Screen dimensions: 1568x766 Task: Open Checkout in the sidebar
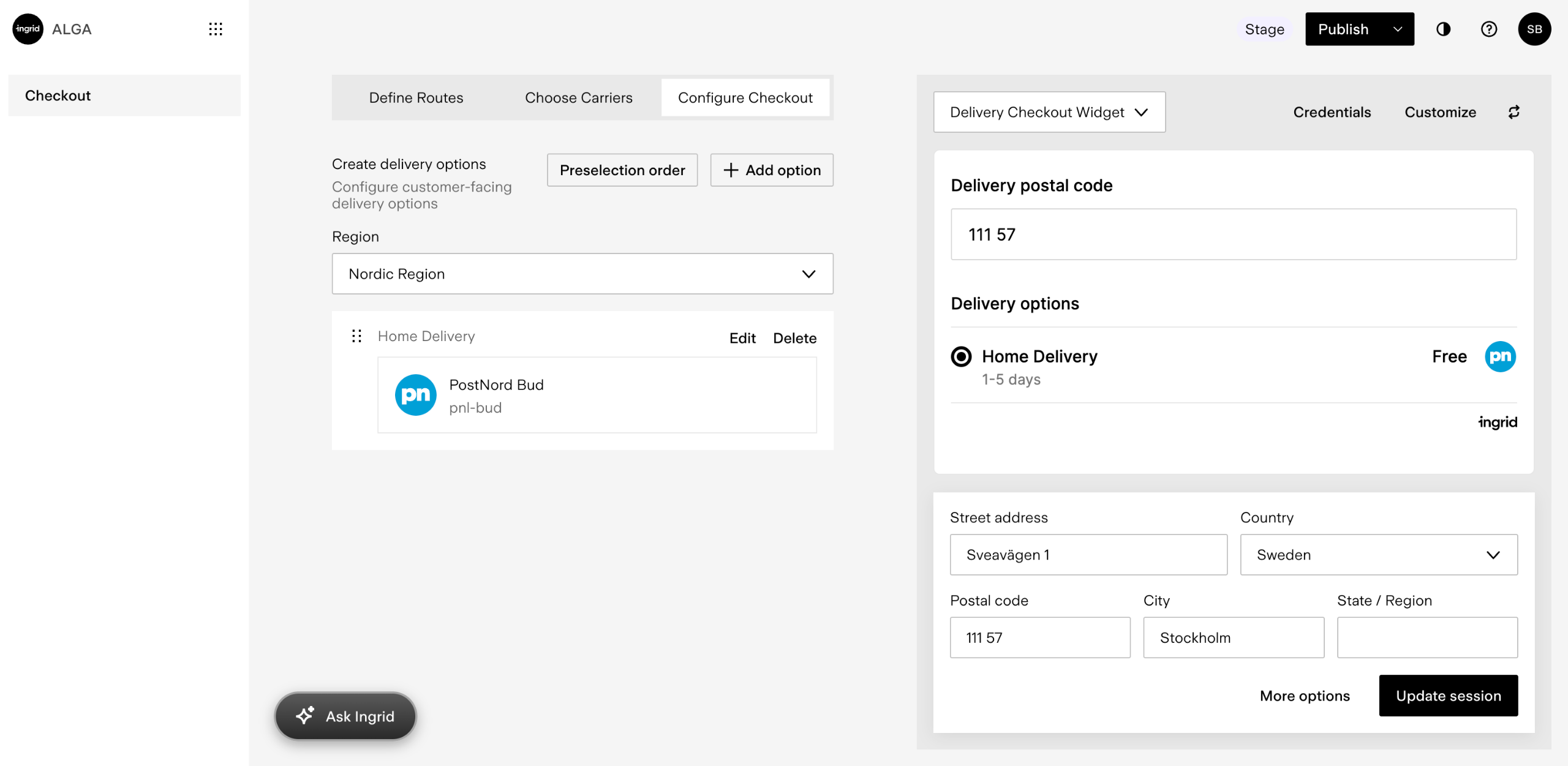click(x=124, y=96)
